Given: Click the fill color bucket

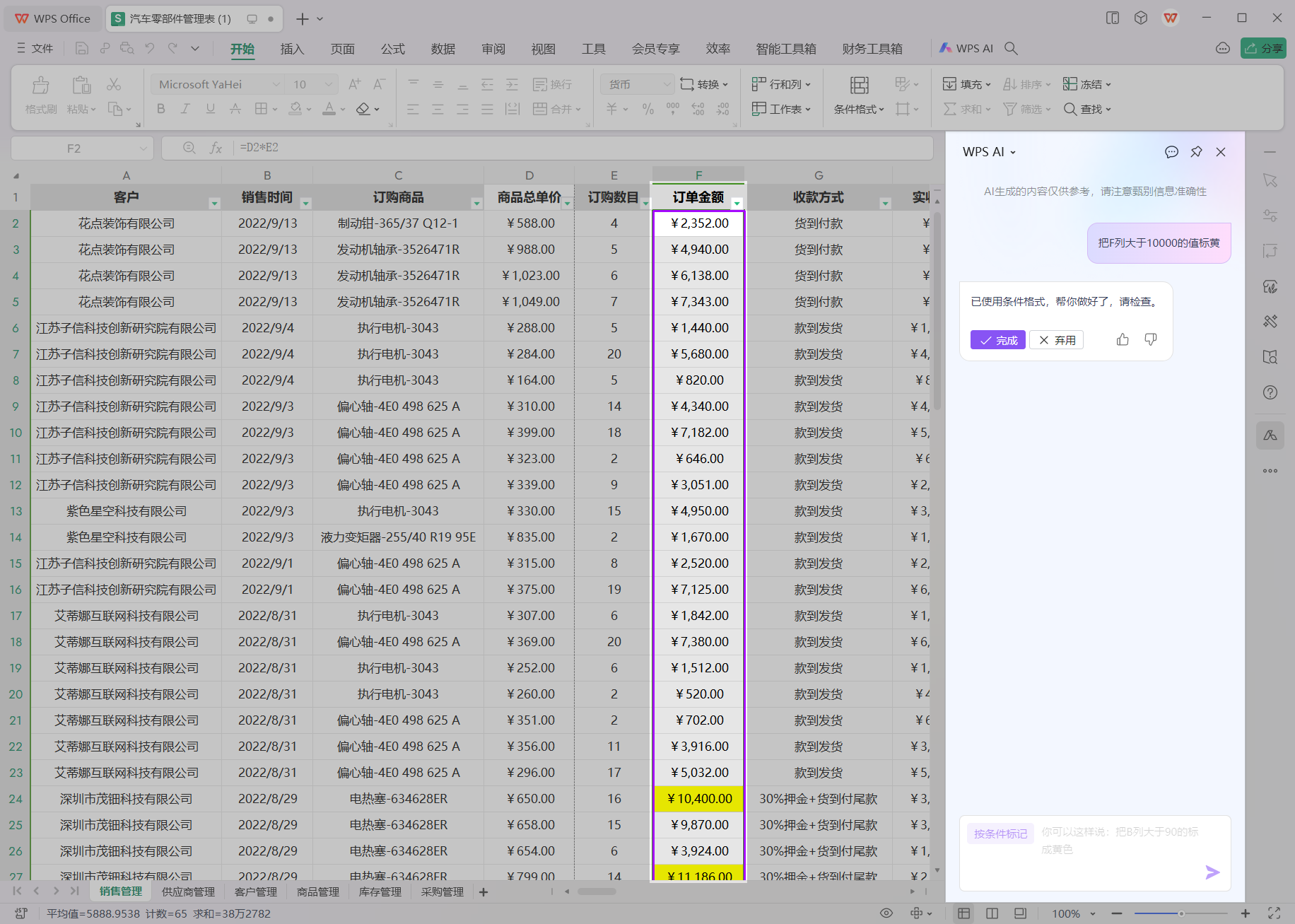Looking at the screenshot, I should pyautogui.click(x=295, y=109).
